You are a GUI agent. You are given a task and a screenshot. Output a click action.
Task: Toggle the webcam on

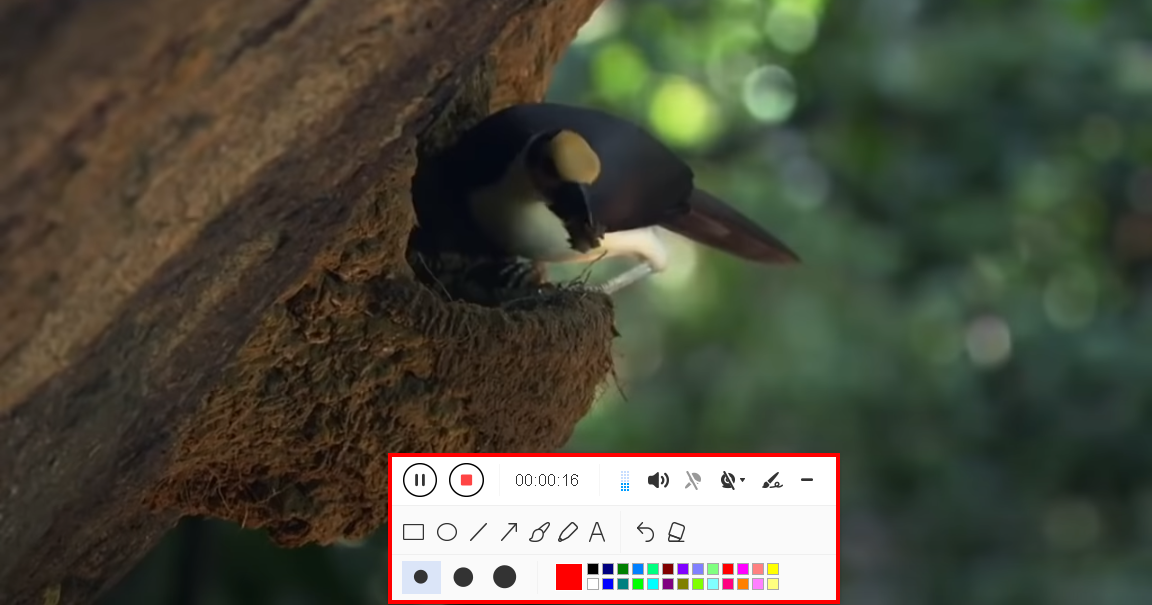click(x=728, y=480)
